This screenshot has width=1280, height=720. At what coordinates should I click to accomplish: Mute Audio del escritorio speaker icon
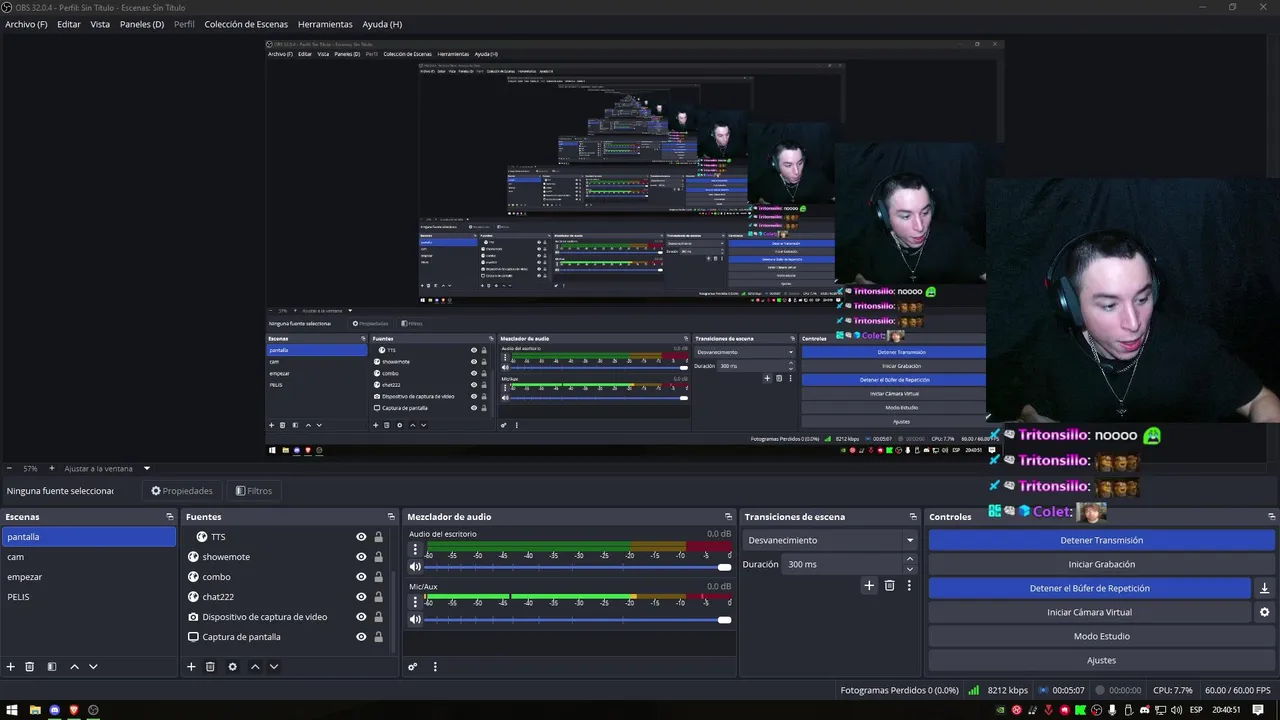pyautogui.click(x=416, y=567)
